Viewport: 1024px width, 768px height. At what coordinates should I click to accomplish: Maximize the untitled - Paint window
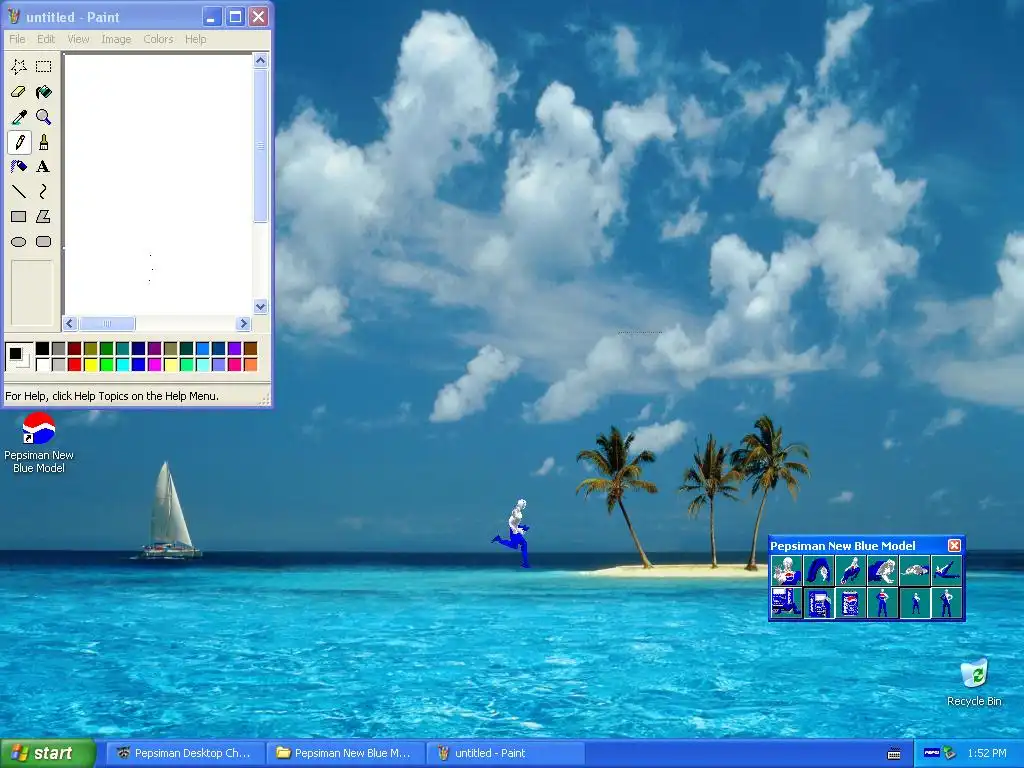pos(235,17)
